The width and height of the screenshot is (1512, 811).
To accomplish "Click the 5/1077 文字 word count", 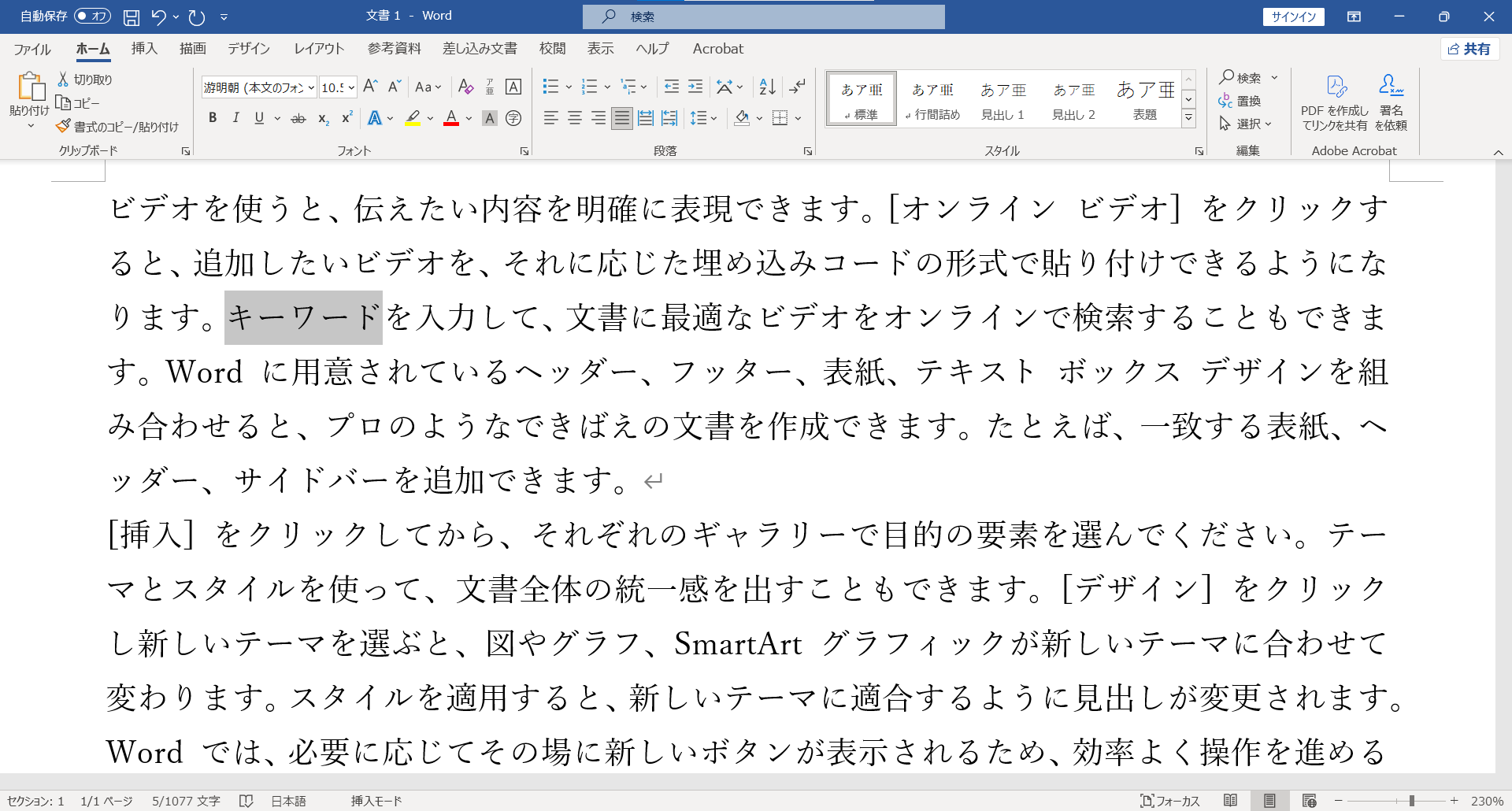I will [186, 801].
